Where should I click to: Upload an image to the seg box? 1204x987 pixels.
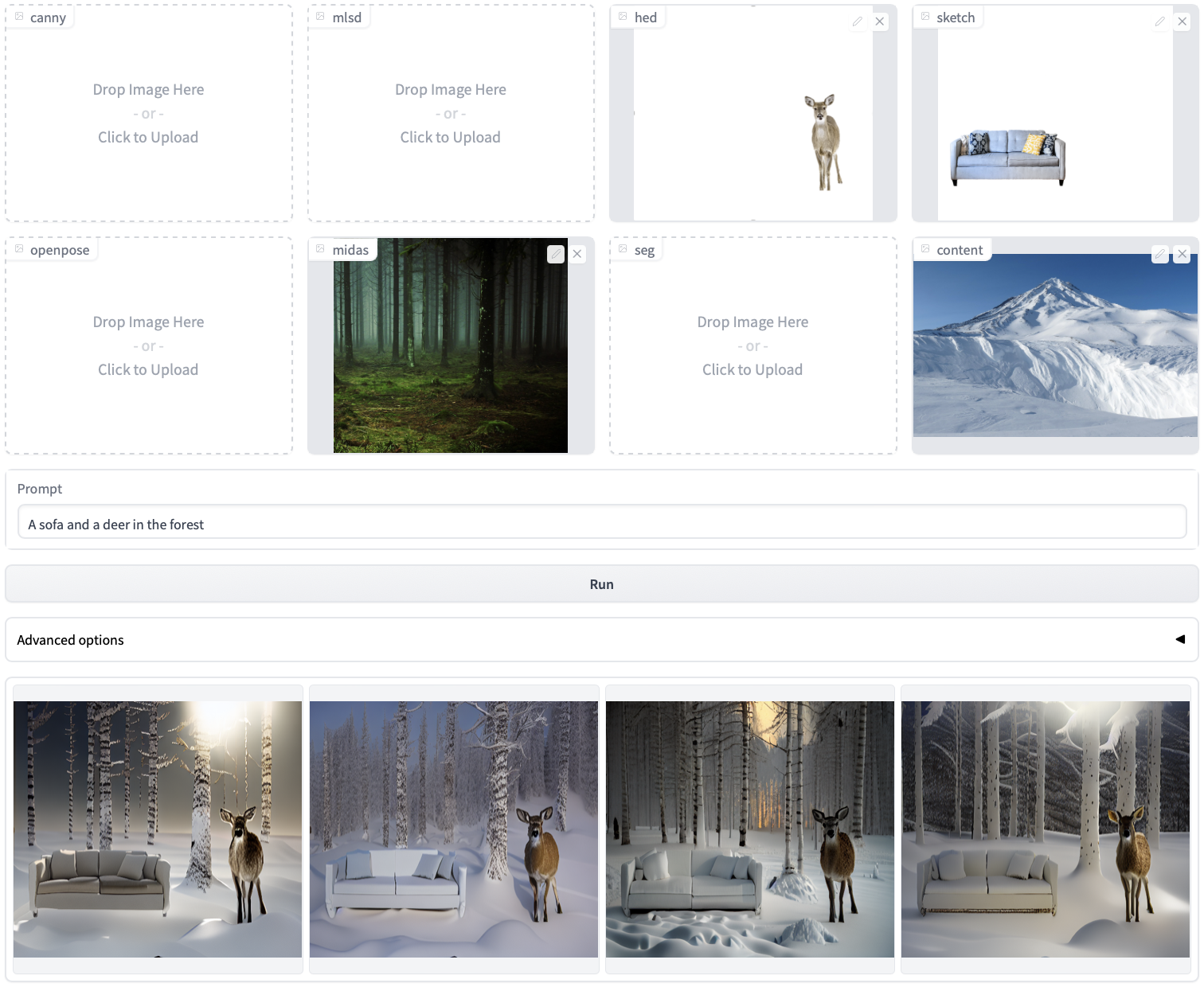[753, 346]
